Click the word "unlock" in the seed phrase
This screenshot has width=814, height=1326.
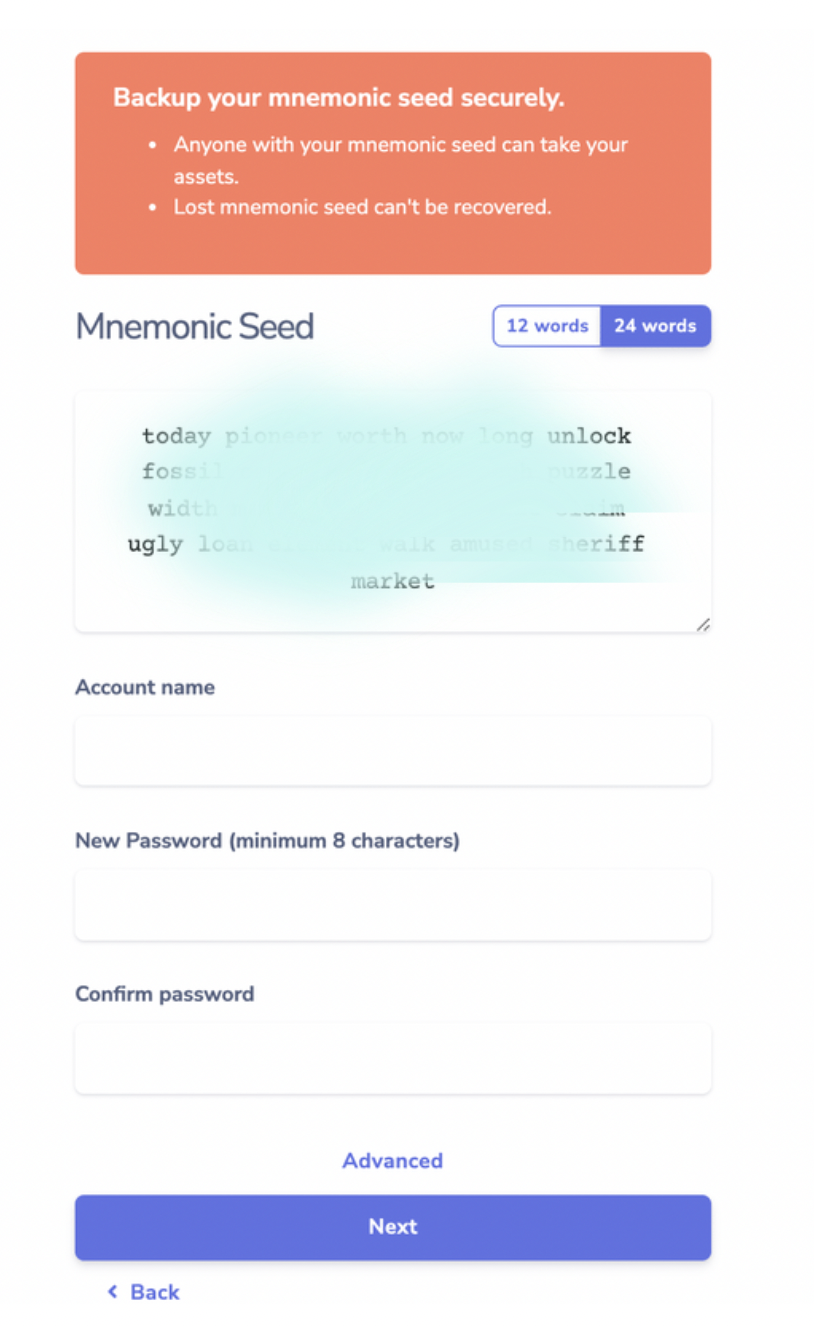(589, 436)
